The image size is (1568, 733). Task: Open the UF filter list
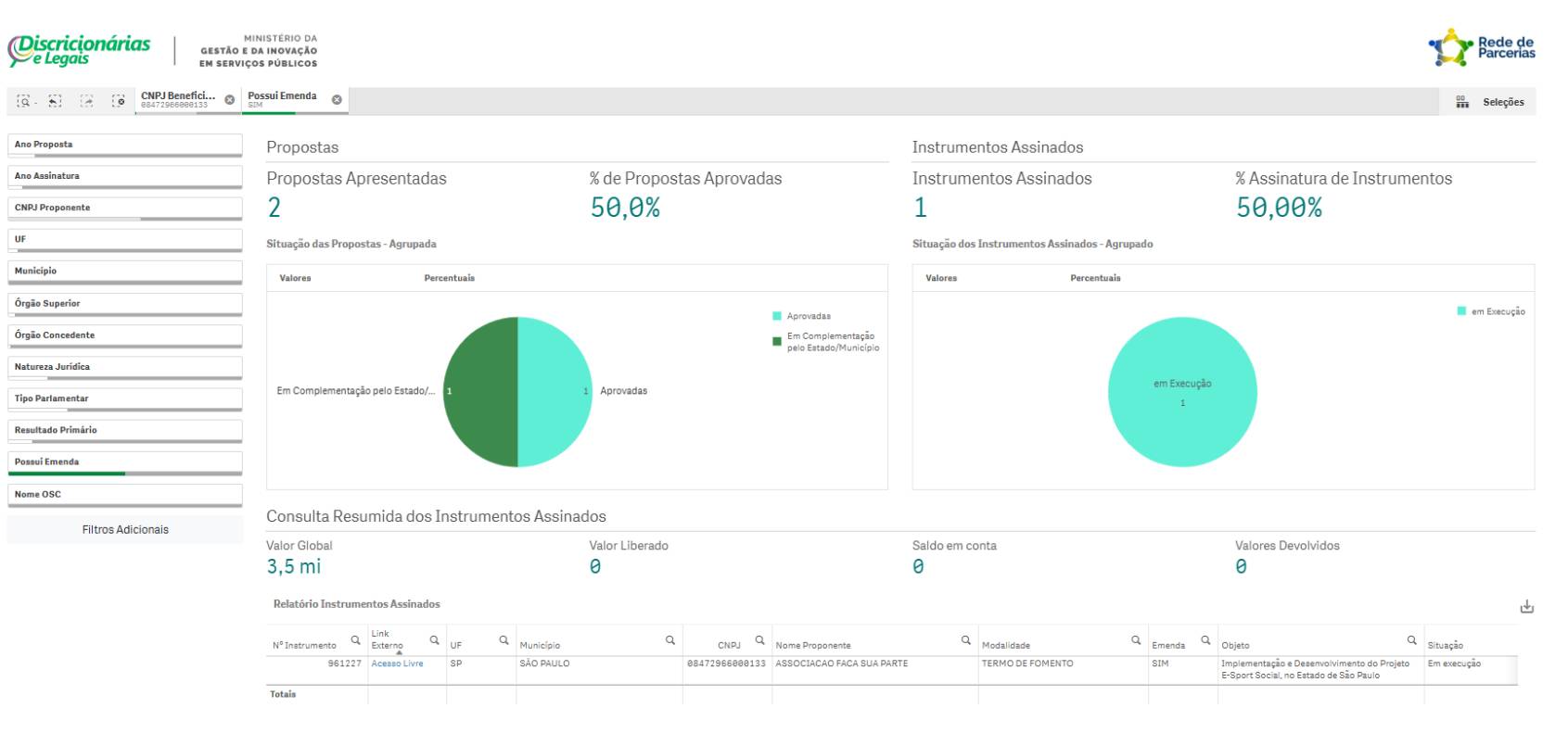[x=124, y=239]
